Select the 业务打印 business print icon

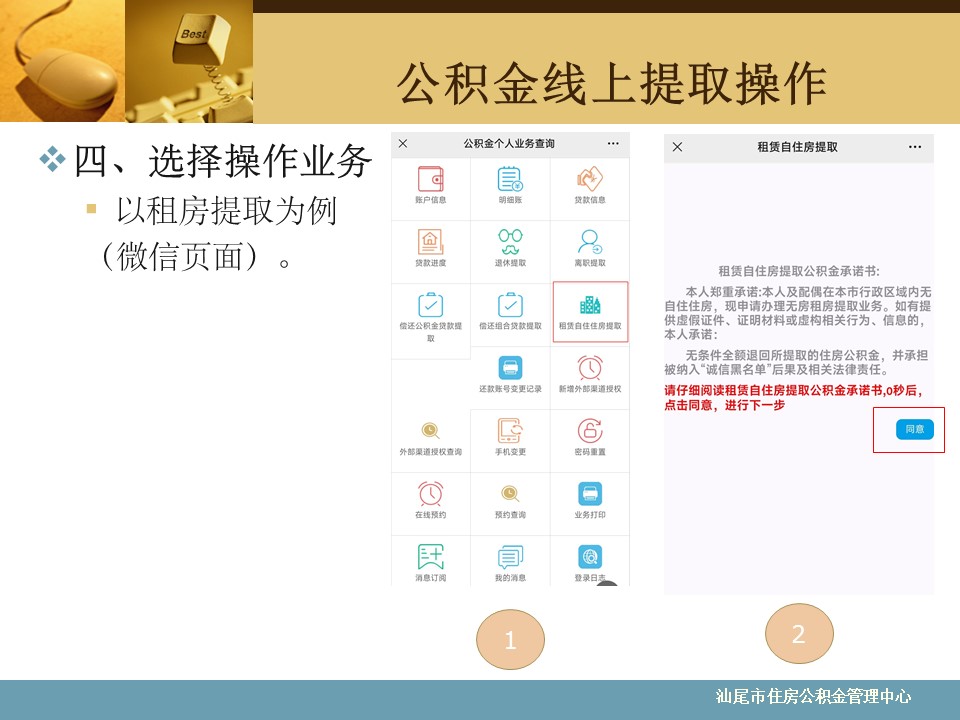point(590,496)
